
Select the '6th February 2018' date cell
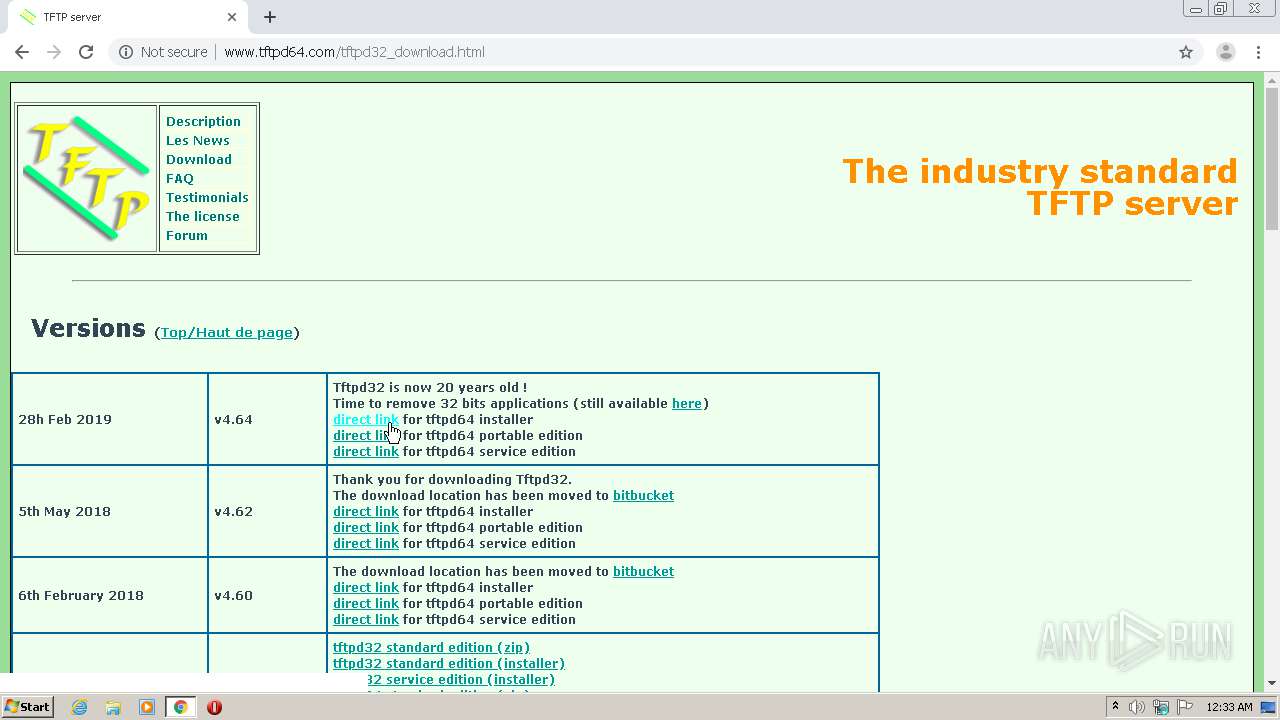tap(110, 595)
